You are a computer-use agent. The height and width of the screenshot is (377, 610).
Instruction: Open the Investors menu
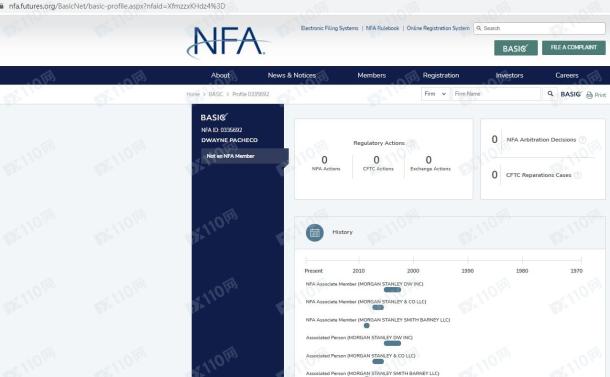pyautogui.click(x=509, y=75)
